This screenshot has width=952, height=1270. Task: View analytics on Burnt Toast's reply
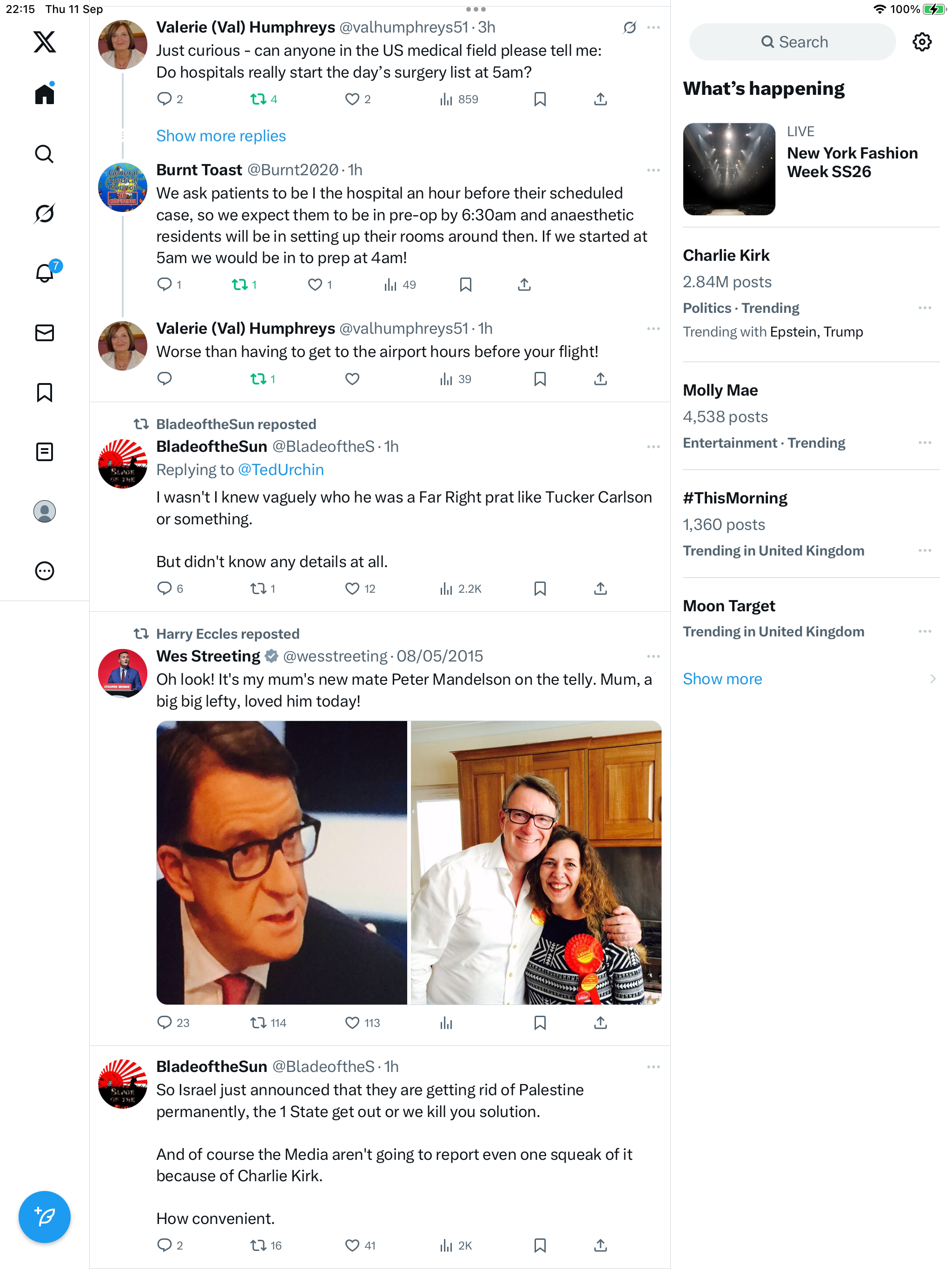tap(400, 285)
